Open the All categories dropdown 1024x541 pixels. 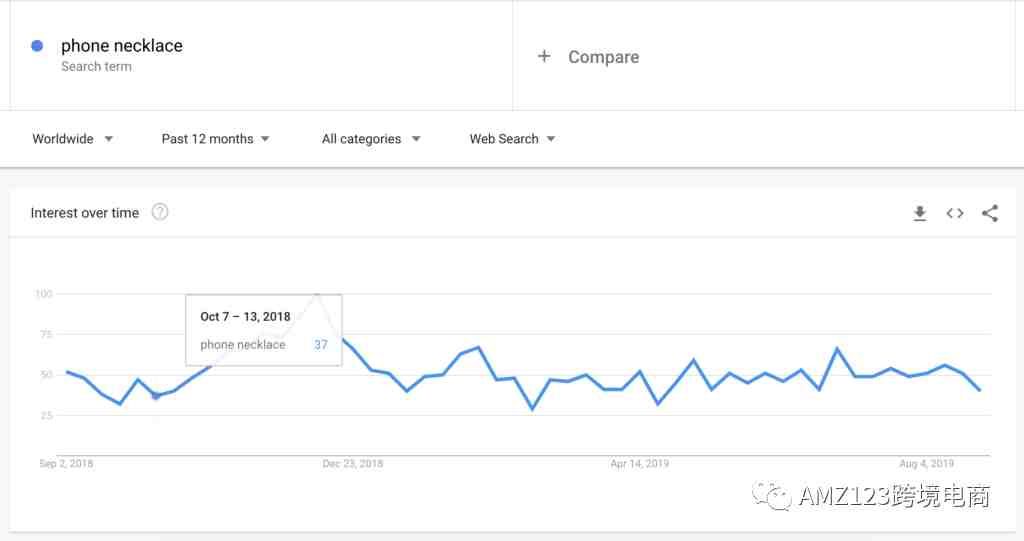pos(371,139)
